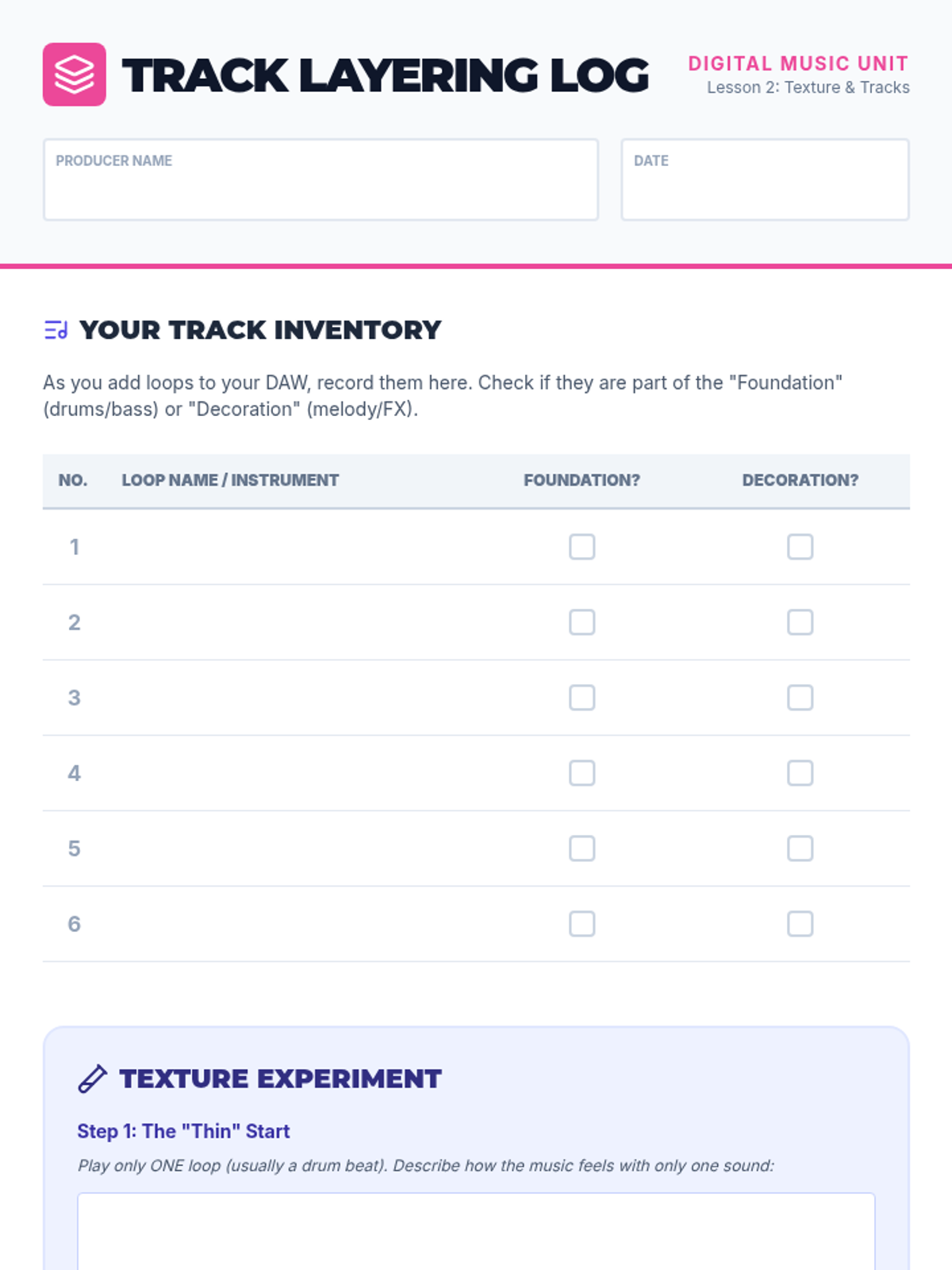Viewport: 952px width, 1270px height.
Task: Select Foundation checkbox in row 5
Action: coord(582,849)
